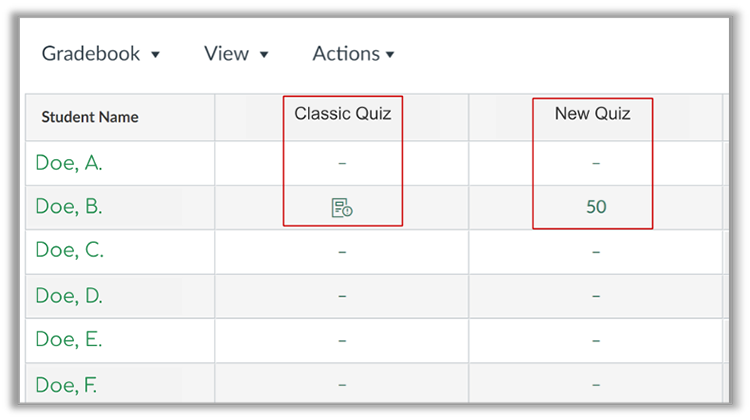Select Doe, E.'s Classic Quiz grade cell

(342, 341)
